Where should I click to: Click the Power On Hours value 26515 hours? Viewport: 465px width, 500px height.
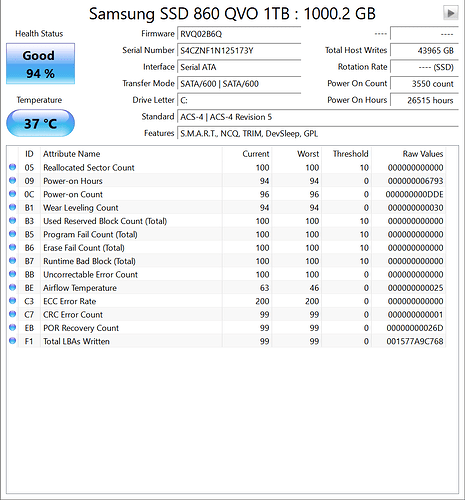[424, 100]
